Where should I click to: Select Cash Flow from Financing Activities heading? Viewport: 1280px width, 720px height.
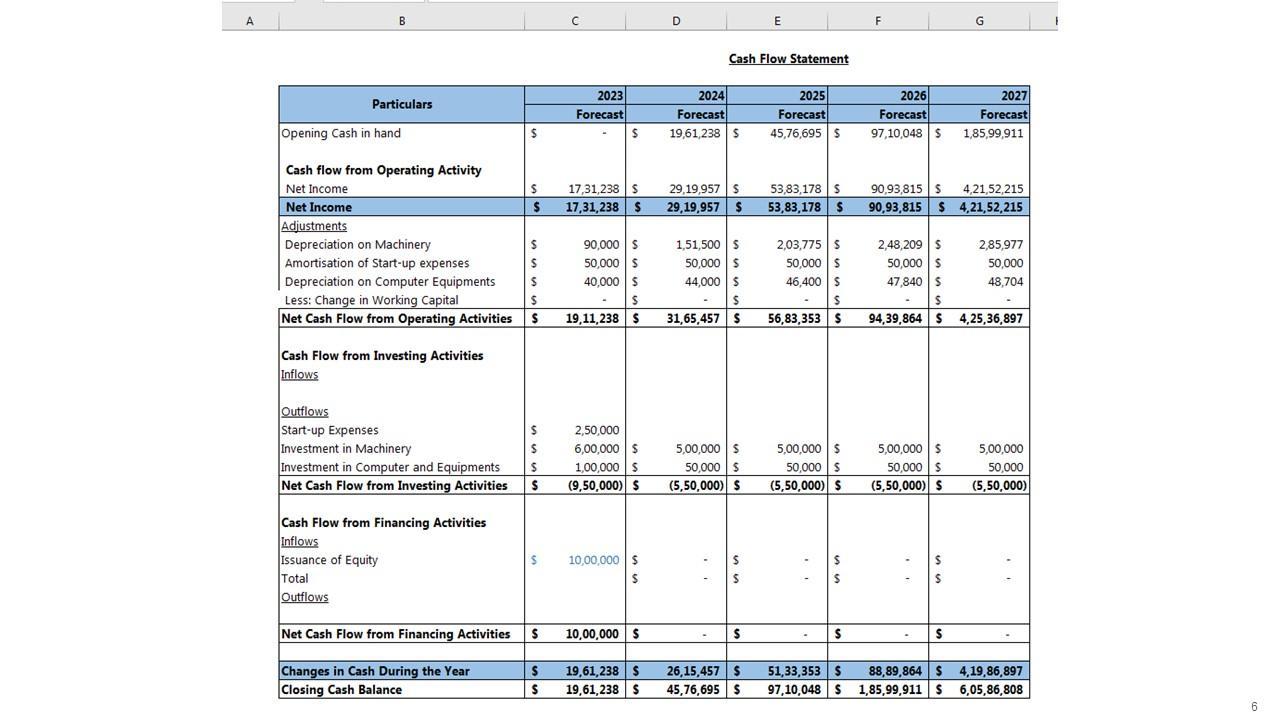[x=383, y=523]
